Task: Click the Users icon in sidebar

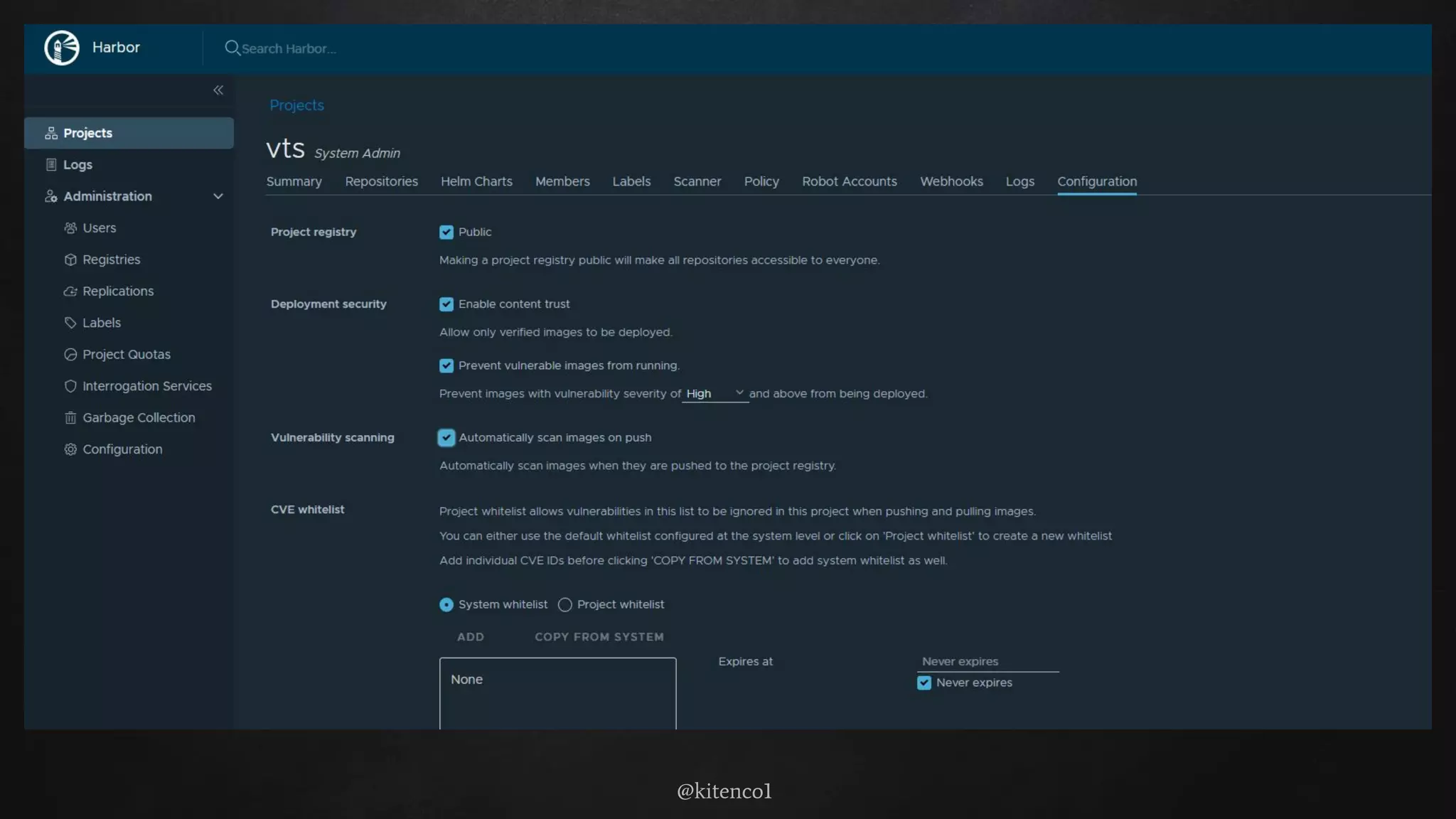Action: click(x=70, y=228)
